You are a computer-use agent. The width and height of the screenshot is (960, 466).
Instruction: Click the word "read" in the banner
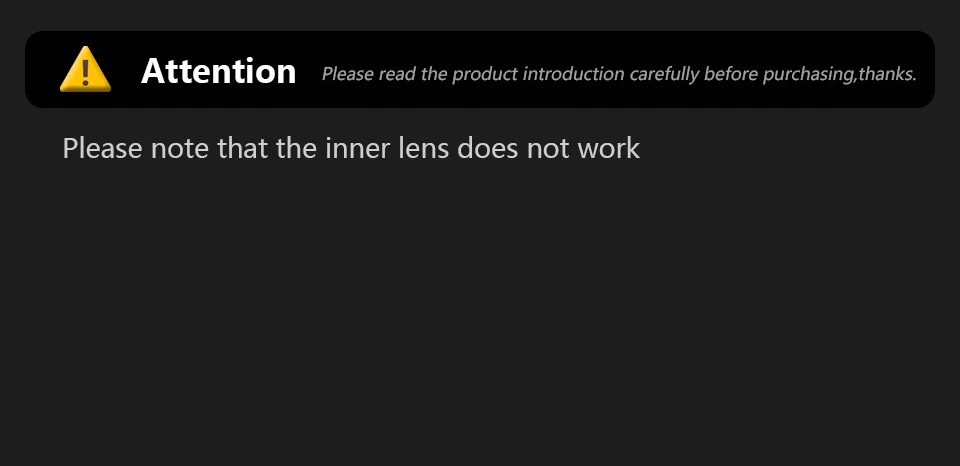pos(398,74)
